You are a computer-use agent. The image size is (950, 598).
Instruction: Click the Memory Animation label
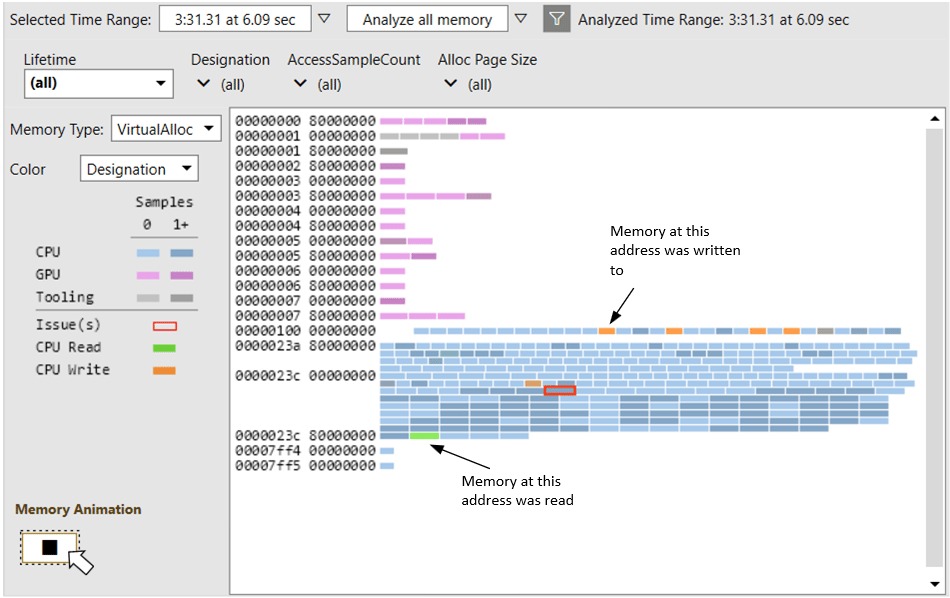(x=78, y=509)
